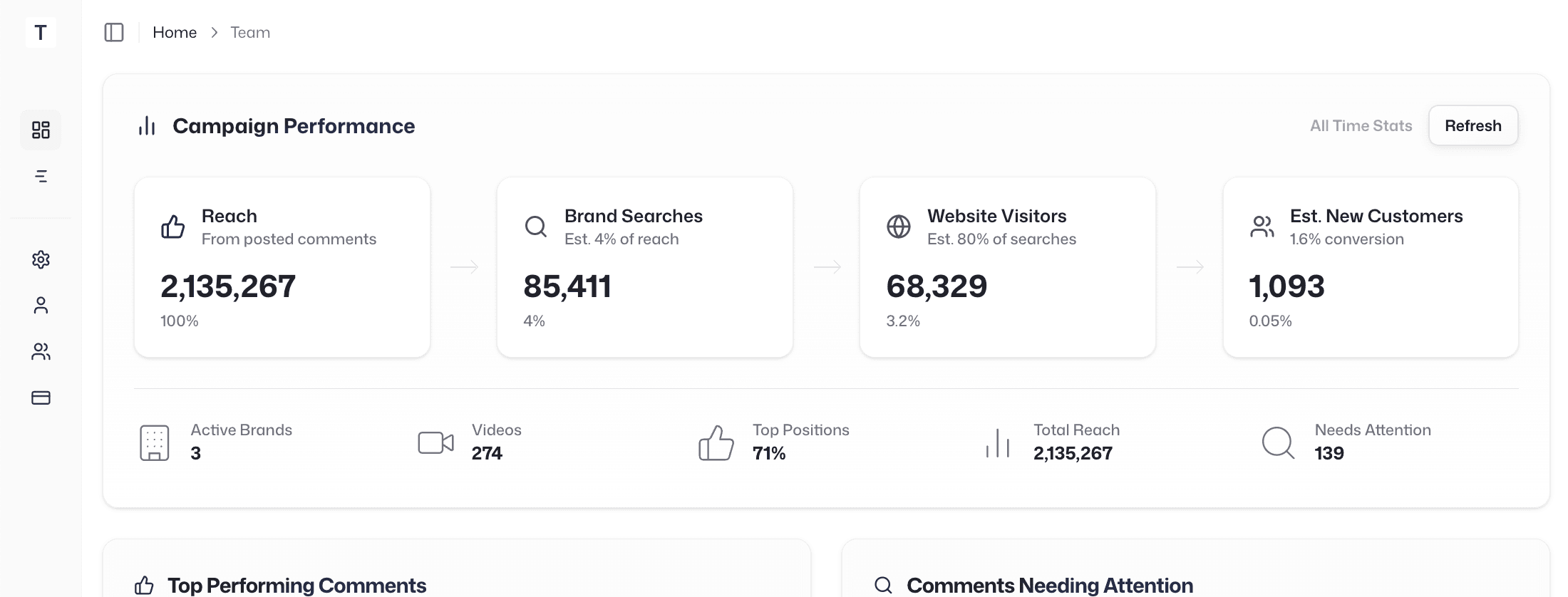Click the 0.05% label under new customers

pos(1270,321)
